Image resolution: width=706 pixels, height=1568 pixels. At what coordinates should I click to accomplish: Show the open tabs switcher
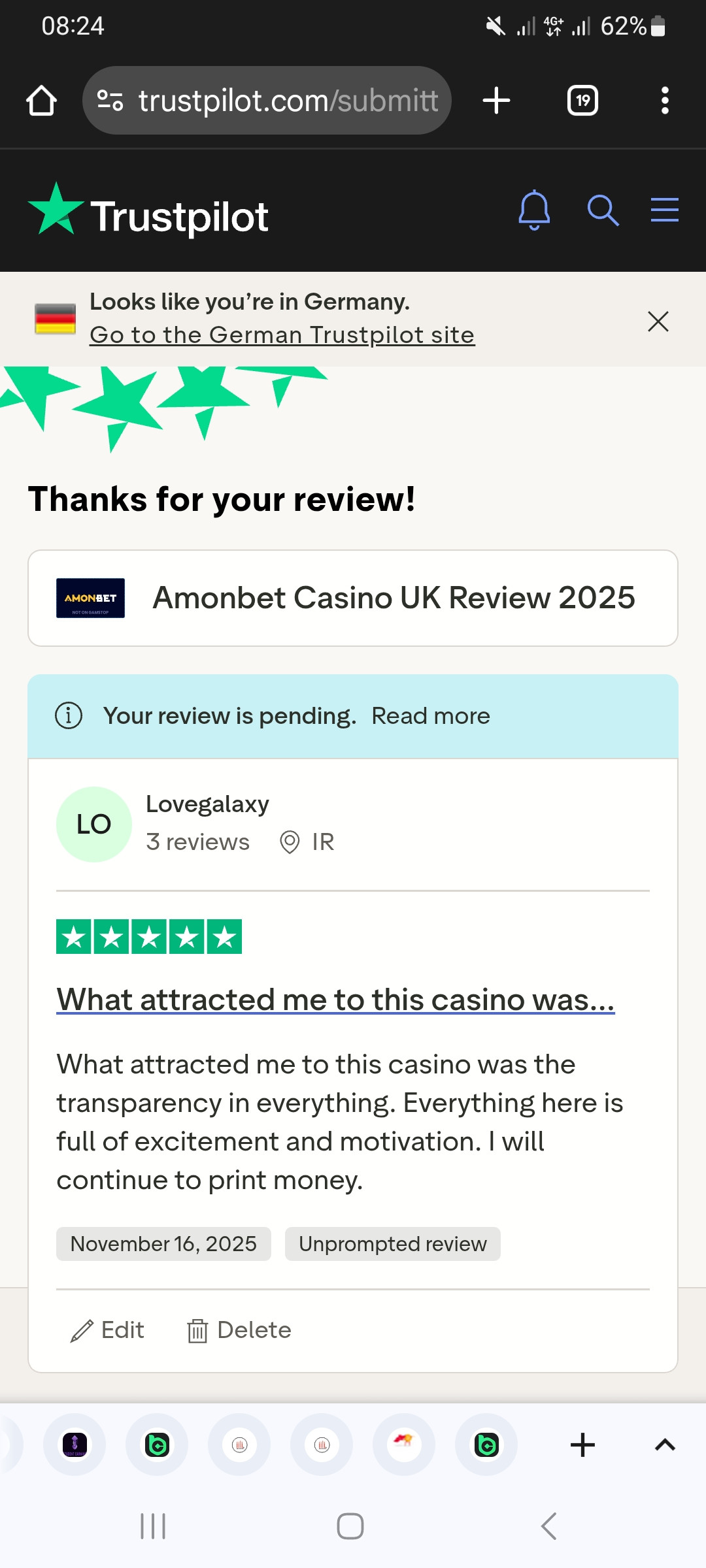coord(582,101)
